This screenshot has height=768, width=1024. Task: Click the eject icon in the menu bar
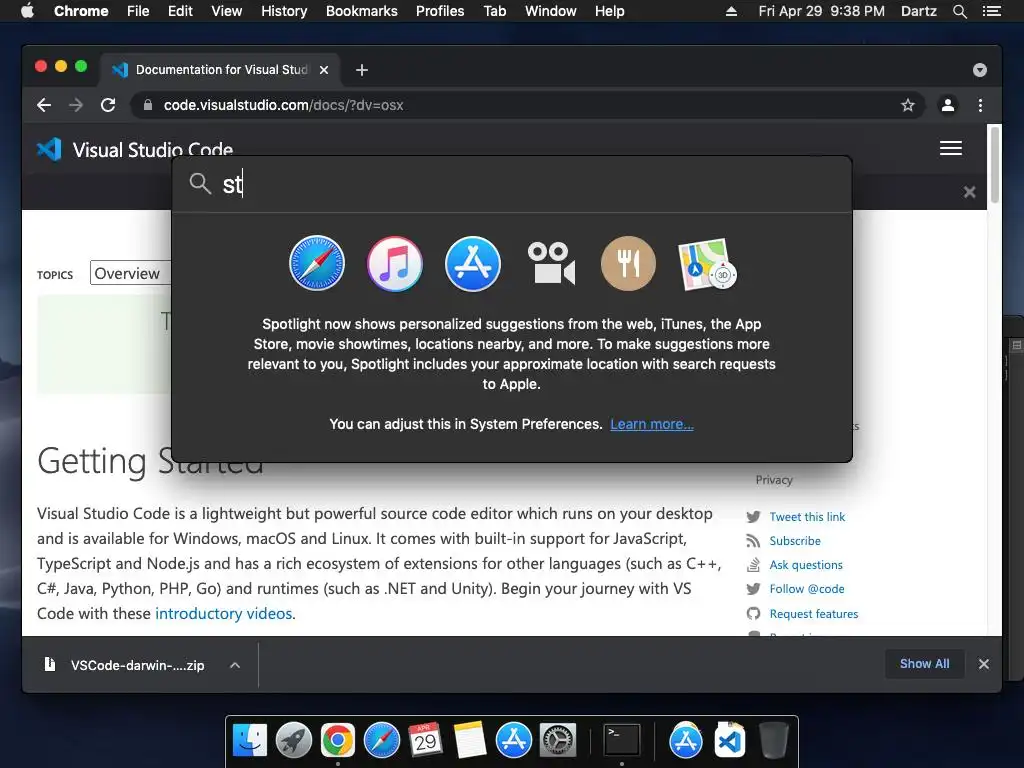click(731, 11)
